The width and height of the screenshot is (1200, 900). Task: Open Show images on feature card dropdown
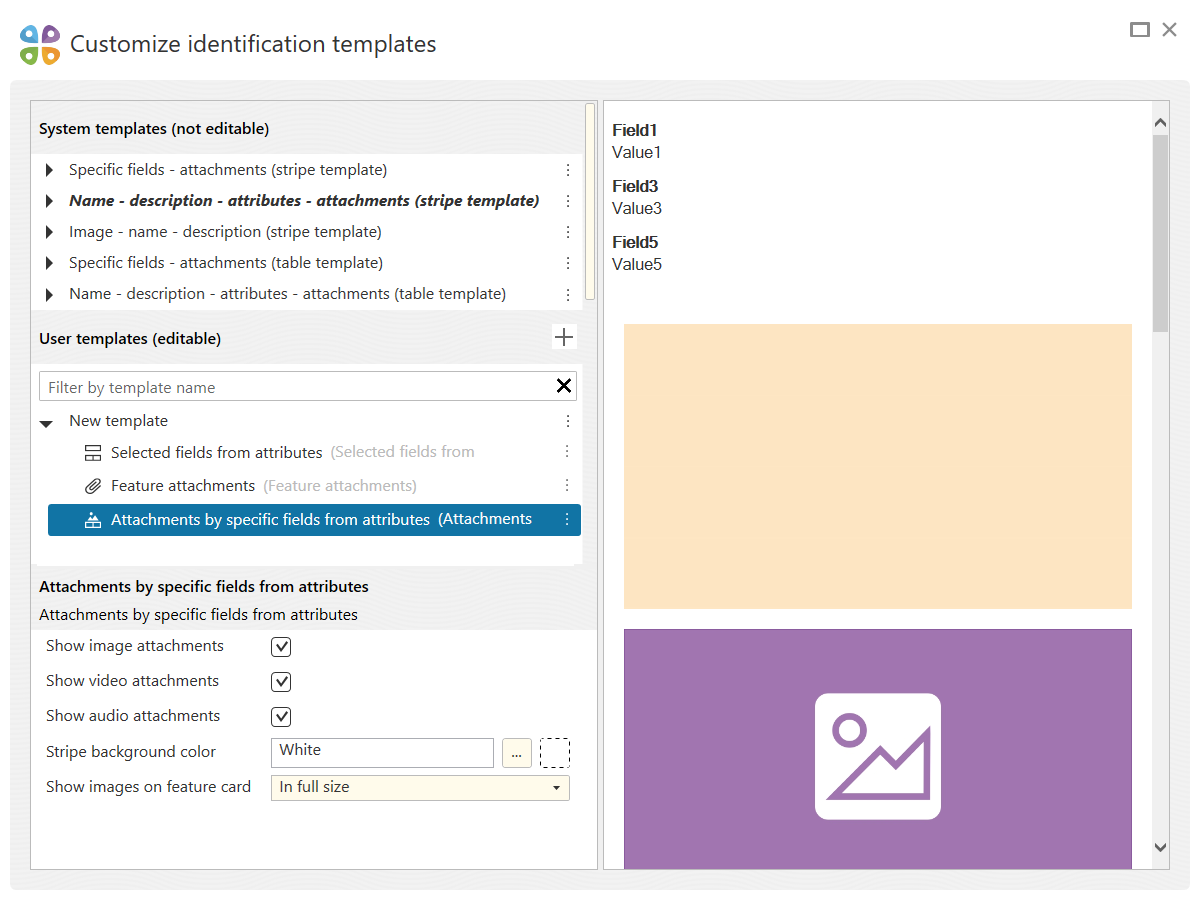coord(420,788)
